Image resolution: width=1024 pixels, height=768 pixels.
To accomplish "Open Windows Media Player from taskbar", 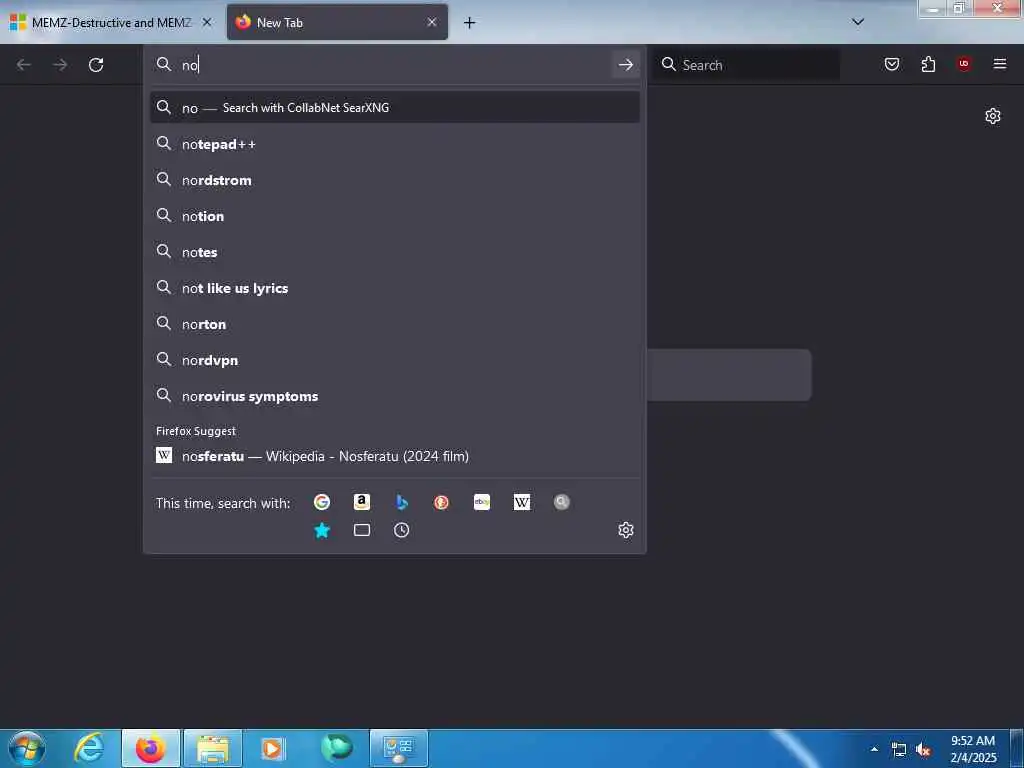I will (x=274, y=748).
